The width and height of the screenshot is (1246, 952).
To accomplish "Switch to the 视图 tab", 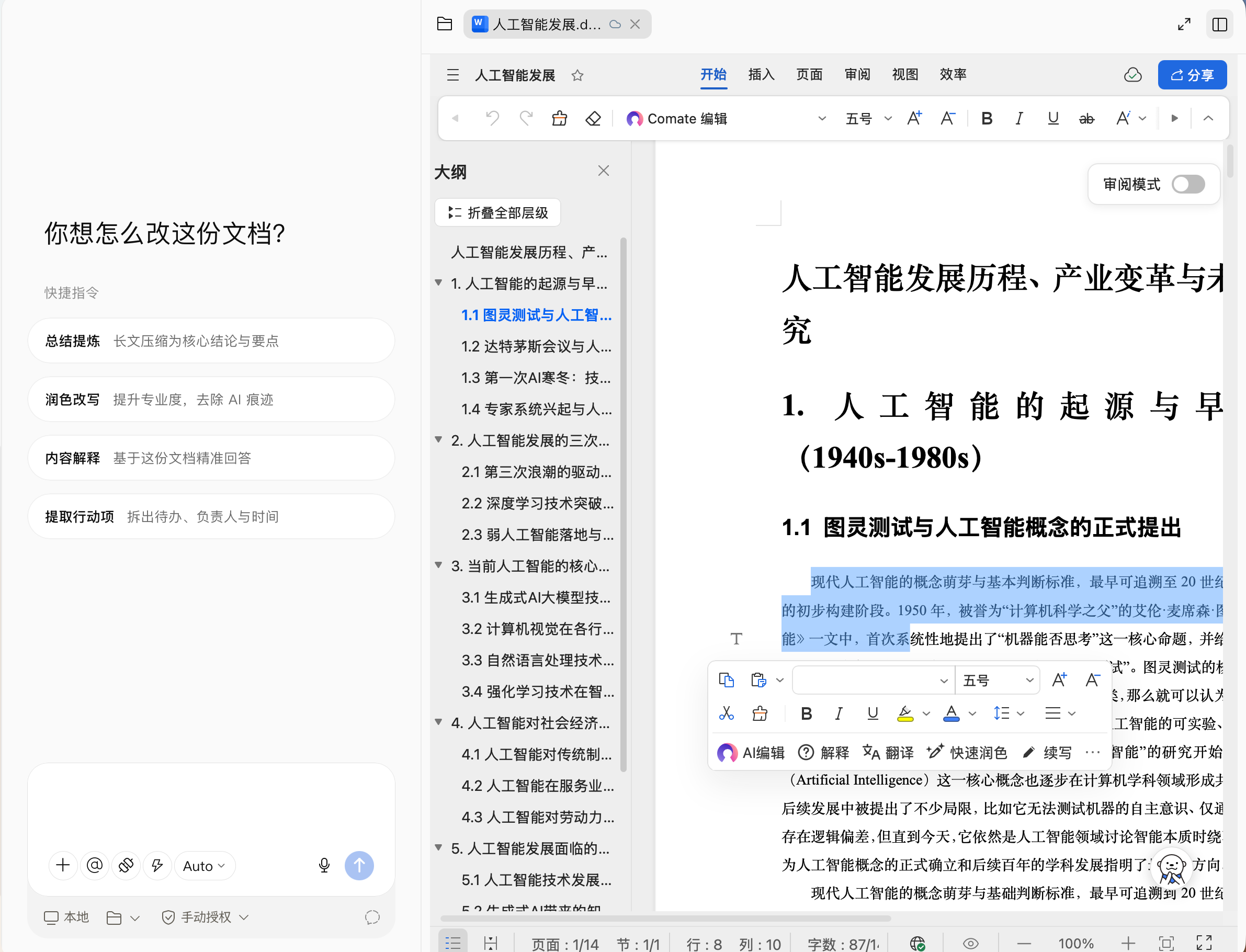I will (x=905, y=74).
